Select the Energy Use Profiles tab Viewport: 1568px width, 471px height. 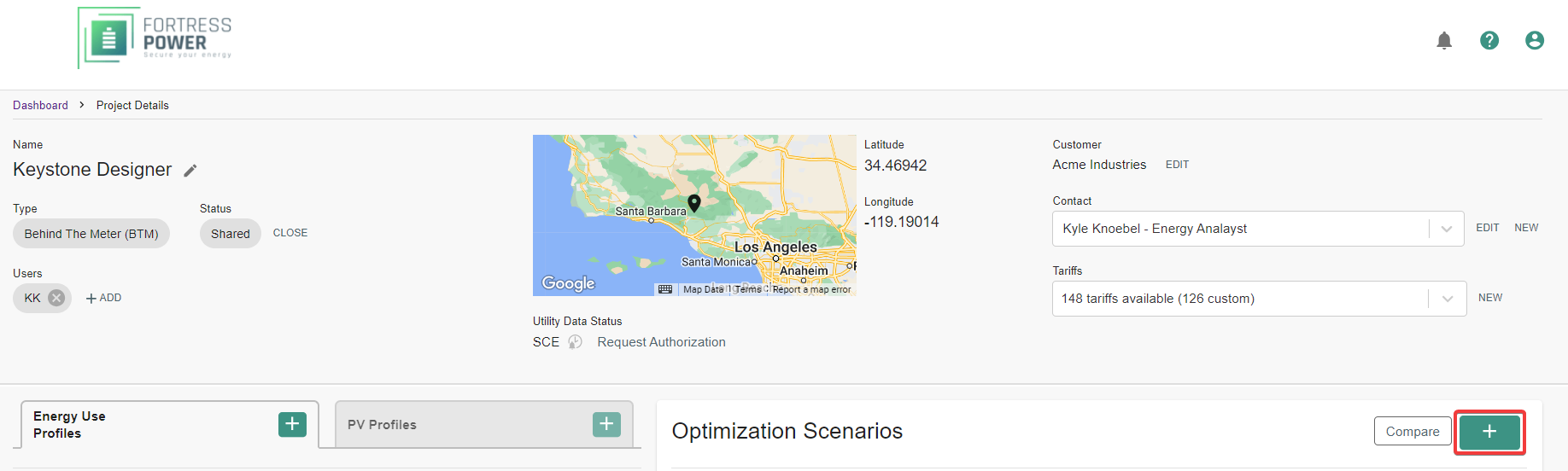point(69,425)
